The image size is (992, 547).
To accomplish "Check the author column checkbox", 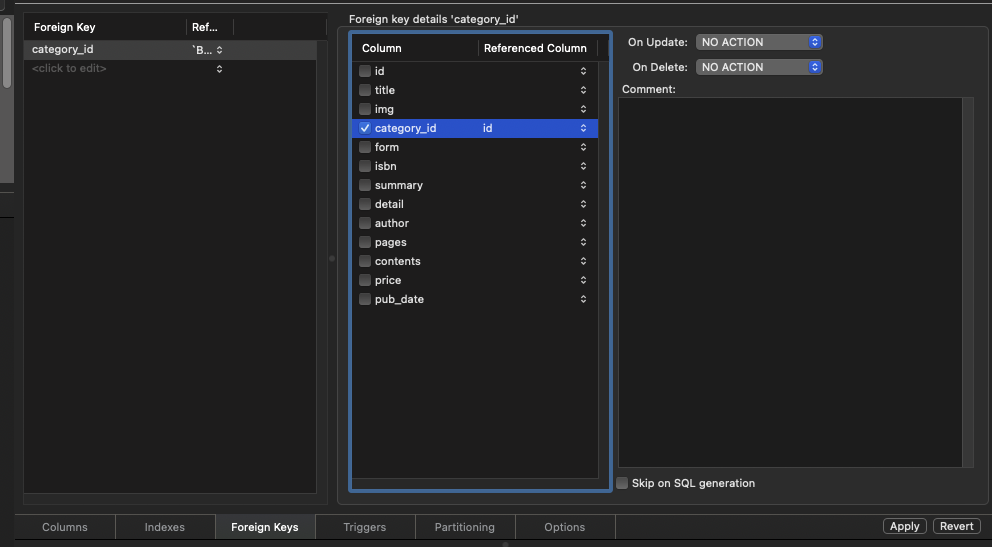I will pyautogui.click(x=364, y=223).
